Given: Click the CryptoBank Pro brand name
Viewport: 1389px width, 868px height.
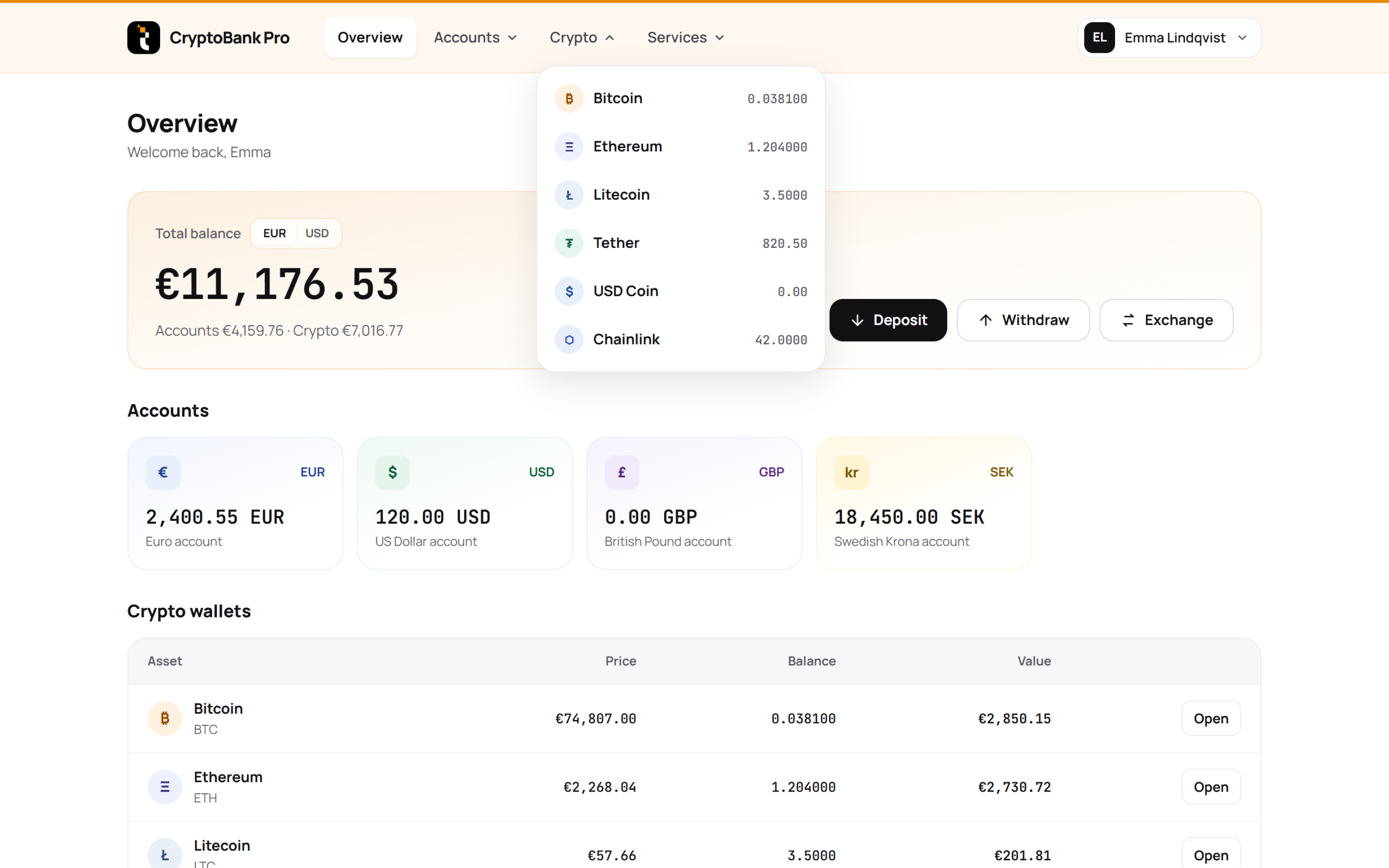Looking at the screenshot, I should click(x=229, y=38).
